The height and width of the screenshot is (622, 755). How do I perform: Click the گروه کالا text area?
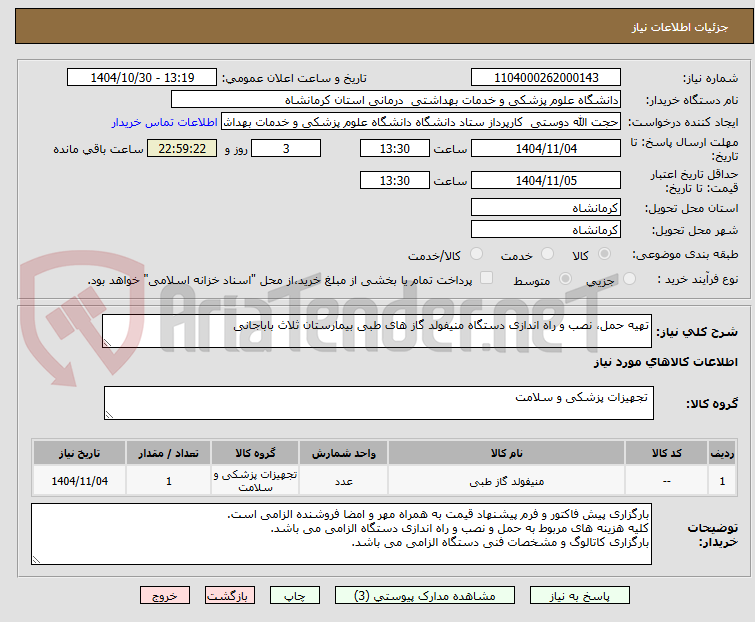coord(379,403)
